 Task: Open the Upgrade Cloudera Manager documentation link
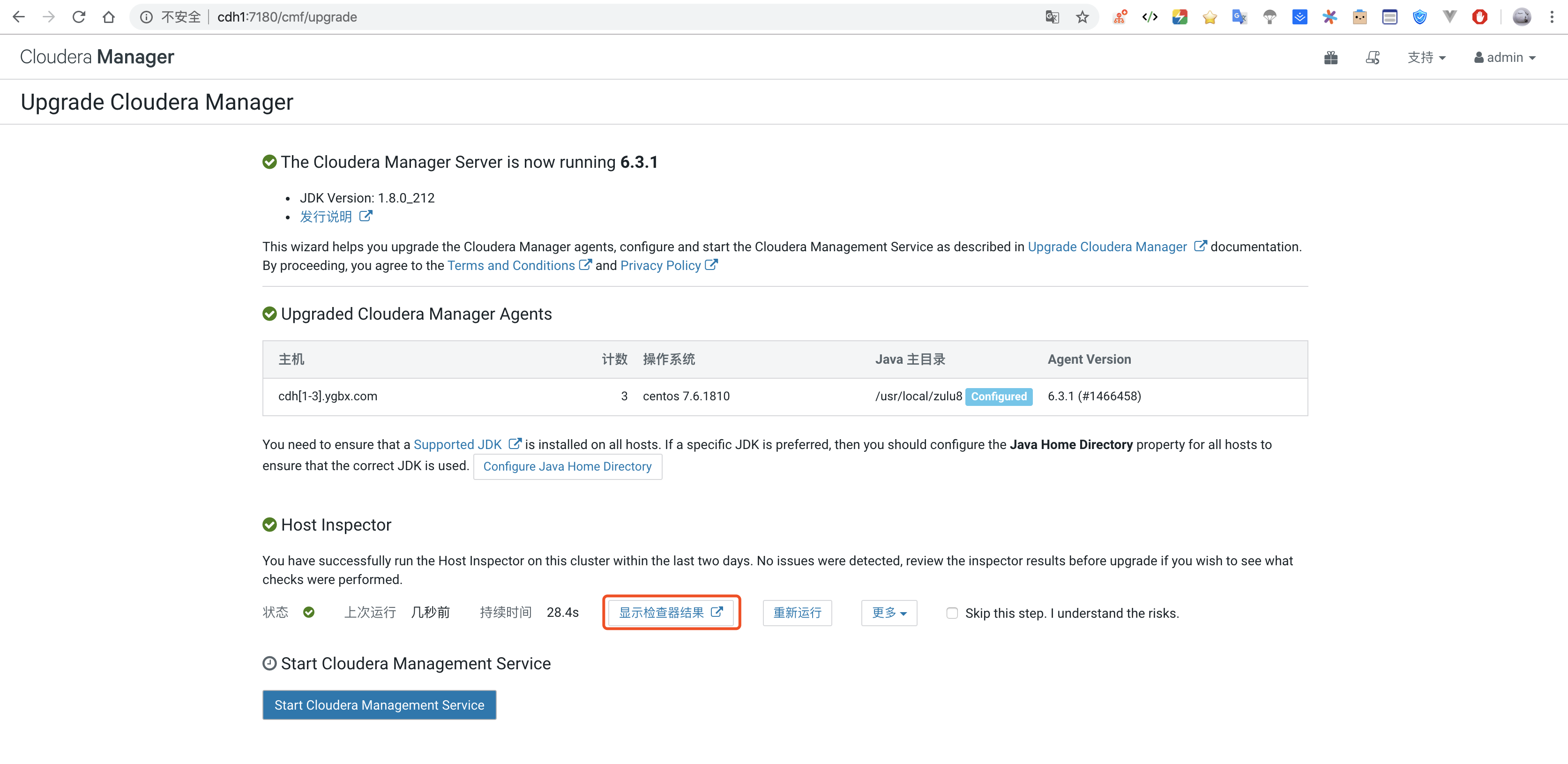[x=1117, y=247]
